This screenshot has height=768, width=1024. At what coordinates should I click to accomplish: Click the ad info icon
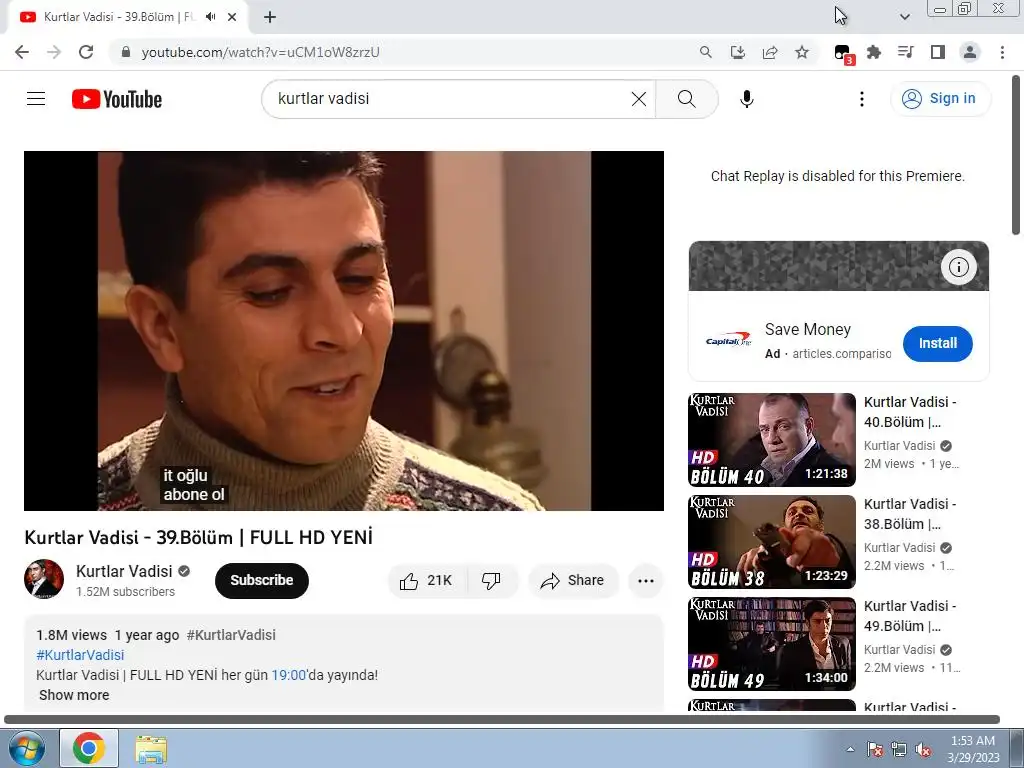pyautogui.click(x=959, y=266)
